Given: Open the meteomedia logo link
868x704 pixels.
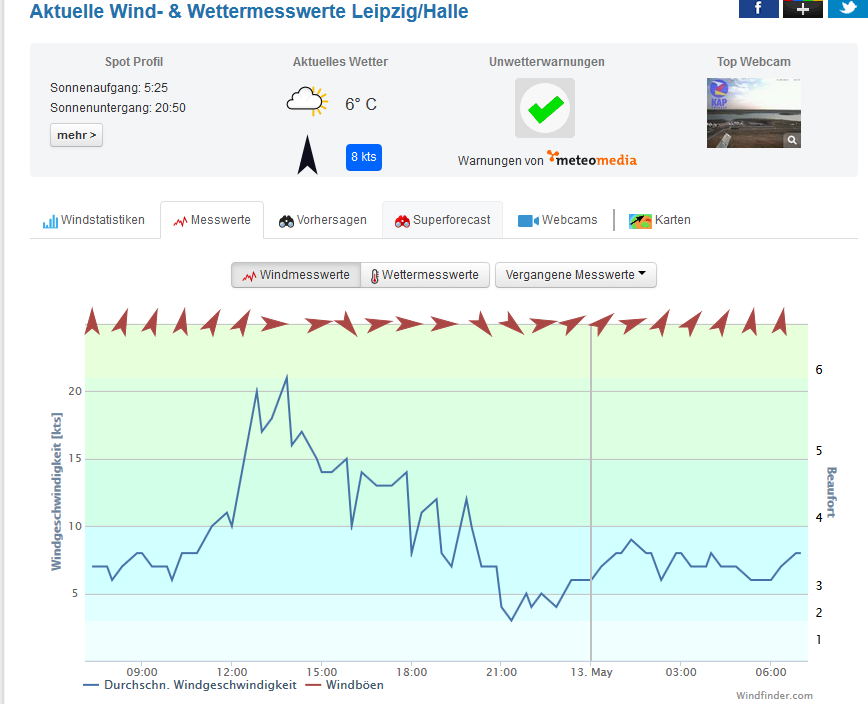Looking at the screenshot, I should (592, 159).
